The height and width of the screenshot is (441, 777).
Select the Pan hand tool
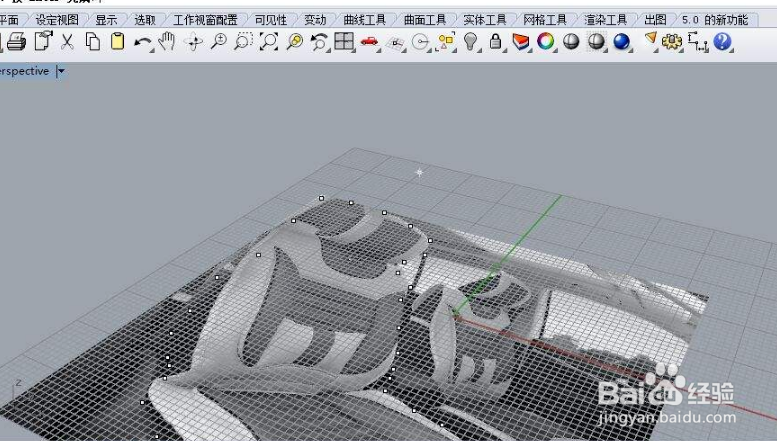coord(167,41)
